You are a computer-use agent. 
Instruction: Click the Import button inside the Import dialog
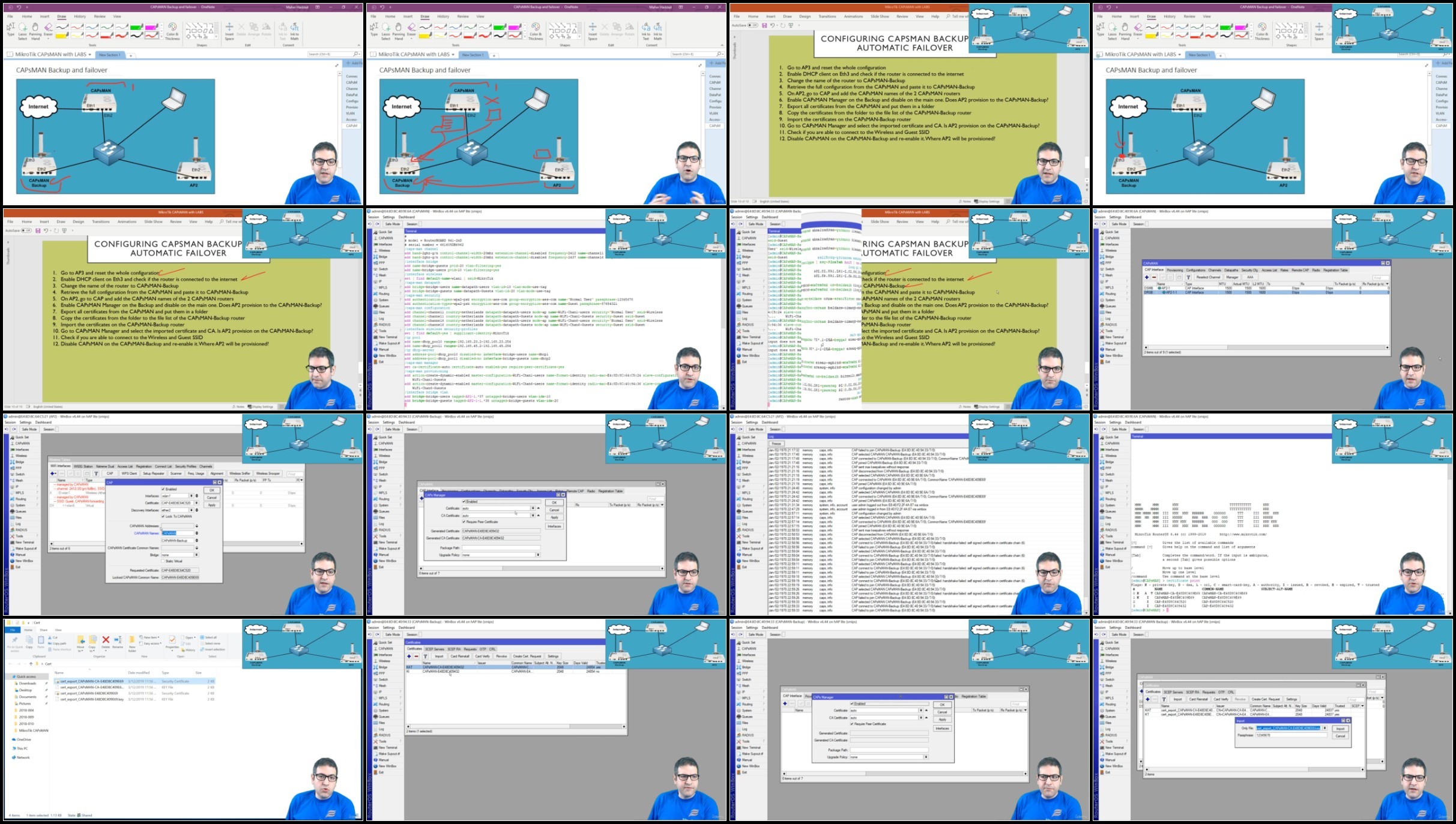[1340, 729]
